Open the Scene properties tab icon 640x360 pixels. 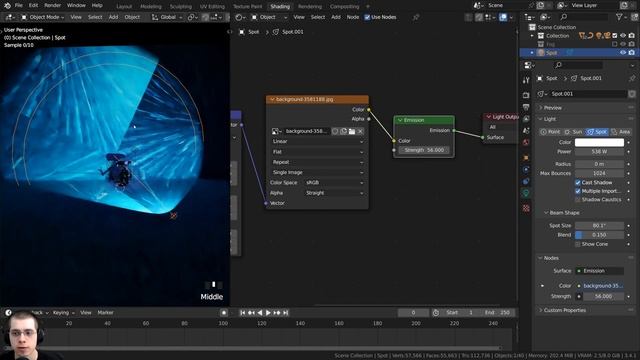point(526,131)
